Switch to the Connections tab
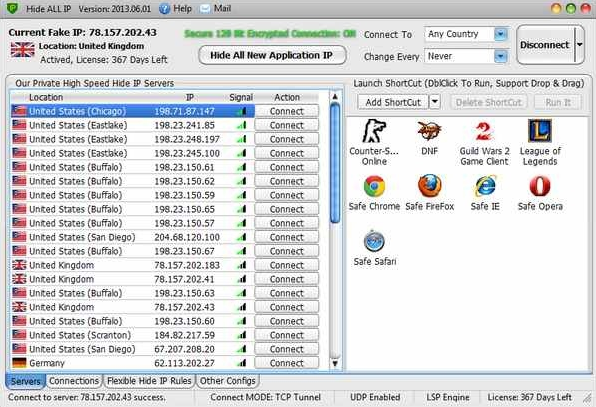This screenshot has width=596, height=407. click(74, 381)
